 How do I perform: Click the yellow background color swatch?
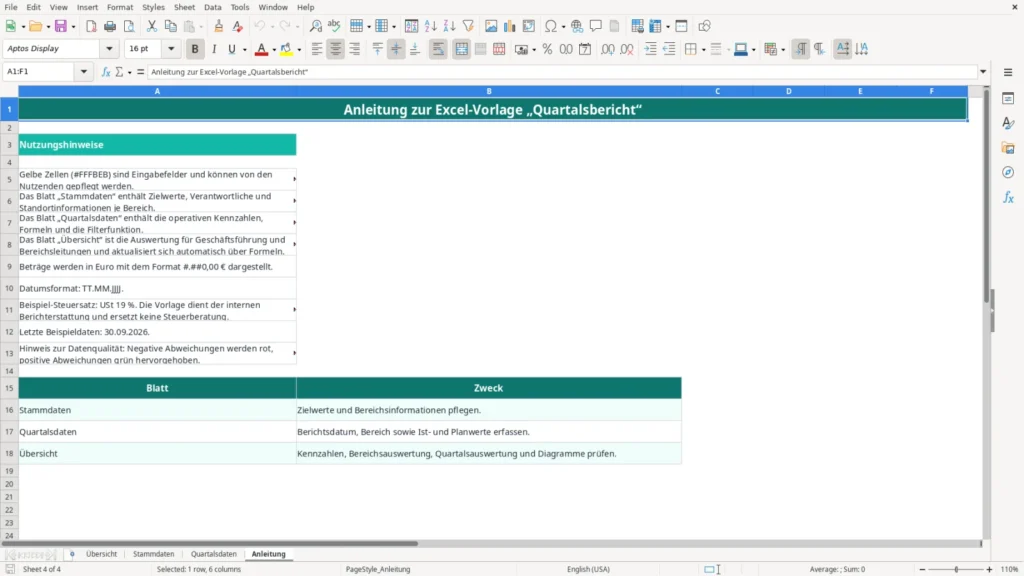[x=286, y=49]
